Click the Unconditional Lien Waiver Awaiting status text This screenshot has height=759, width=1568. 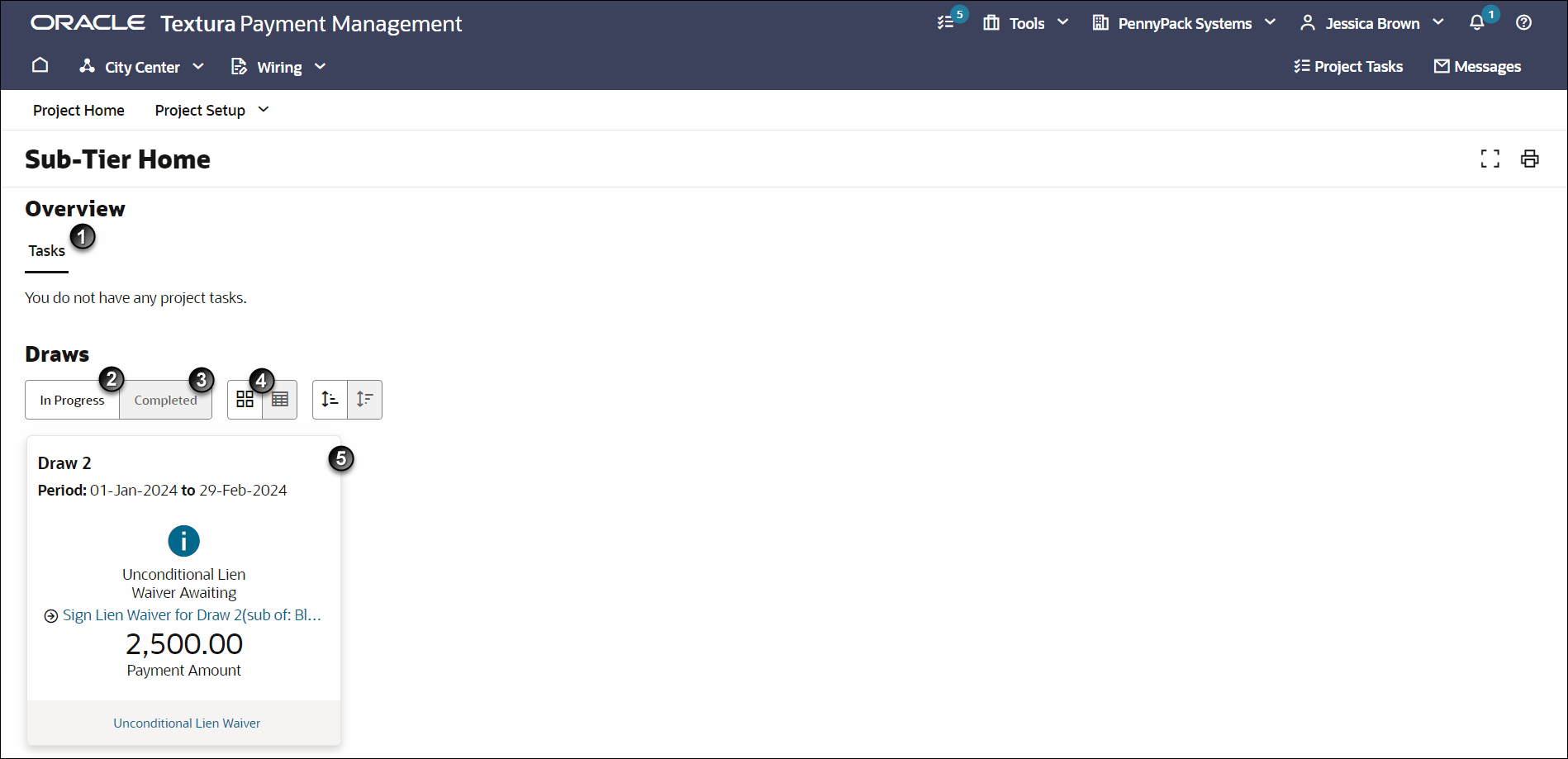183,583
